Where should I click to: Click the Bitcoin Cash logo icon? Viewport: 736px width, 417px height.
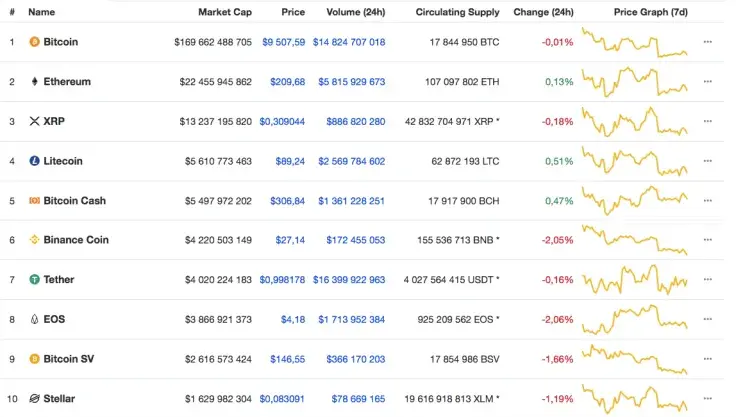coord(34,200)
